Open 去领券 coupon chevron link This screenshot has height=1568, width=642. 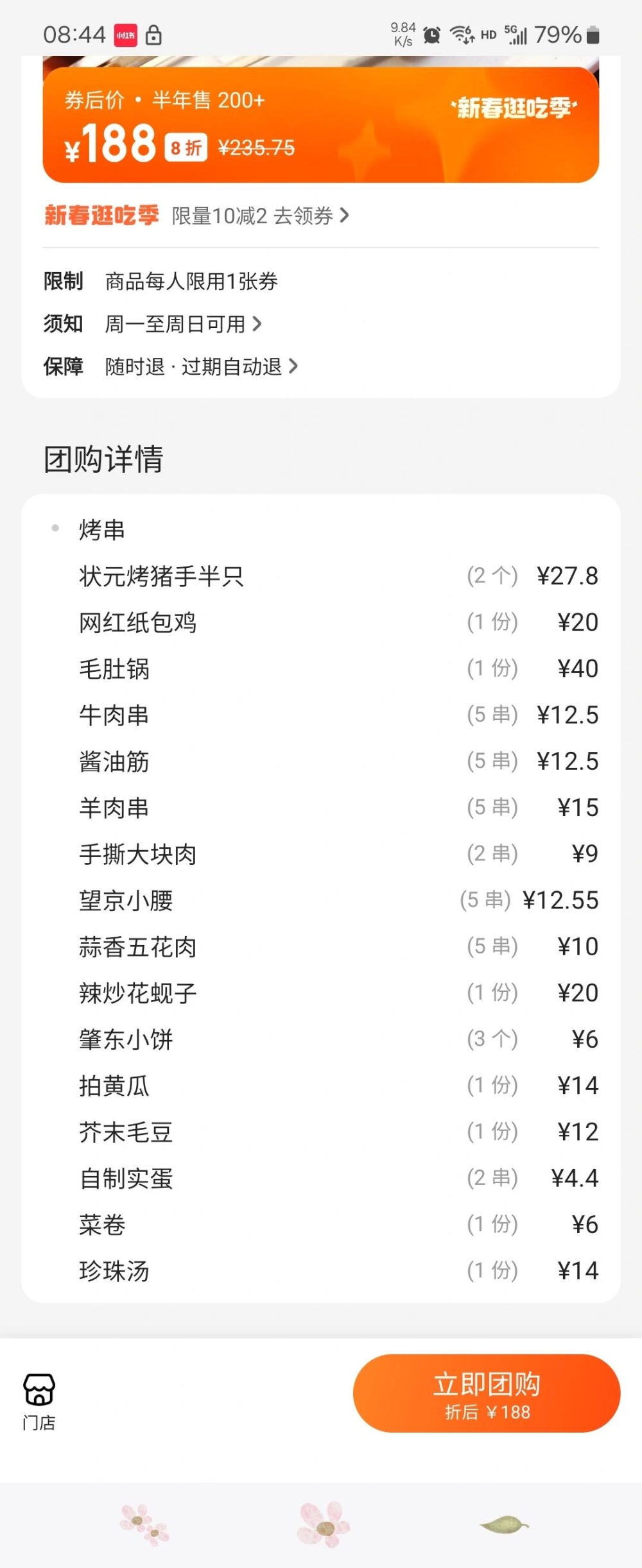[344, 216]
